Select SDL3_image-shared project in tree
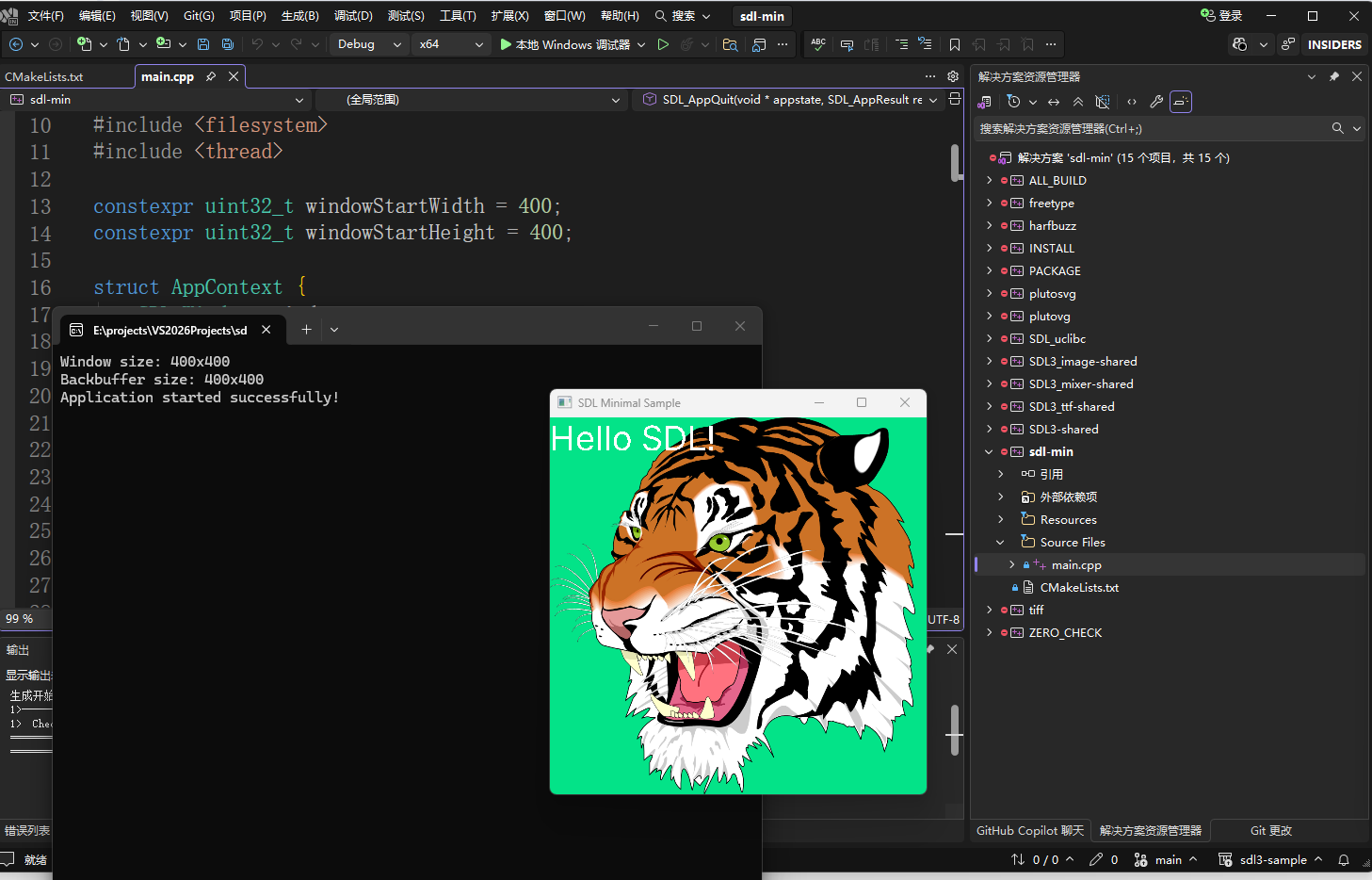The height and width of the screenshot is (880, 1372). click(1083, 361)
